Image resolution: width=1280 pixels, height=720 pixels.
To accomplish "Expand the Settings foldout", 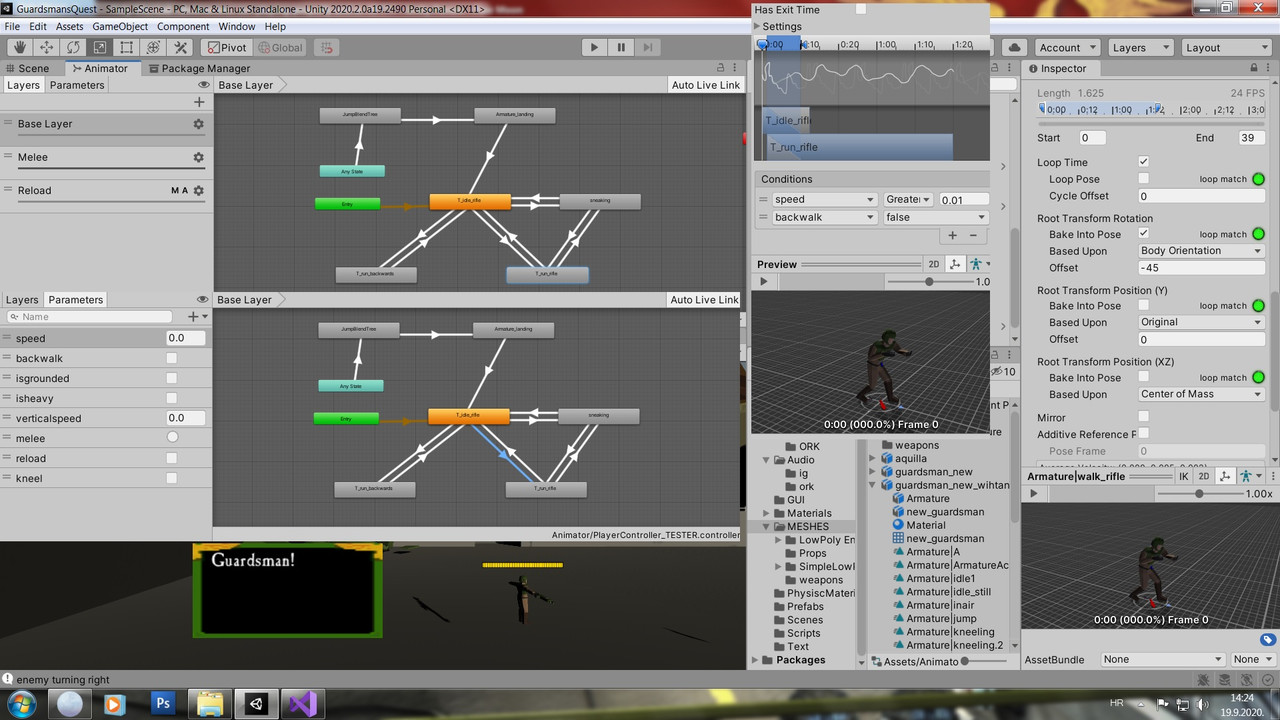I will pyautogui.click(x=756, y=26).
